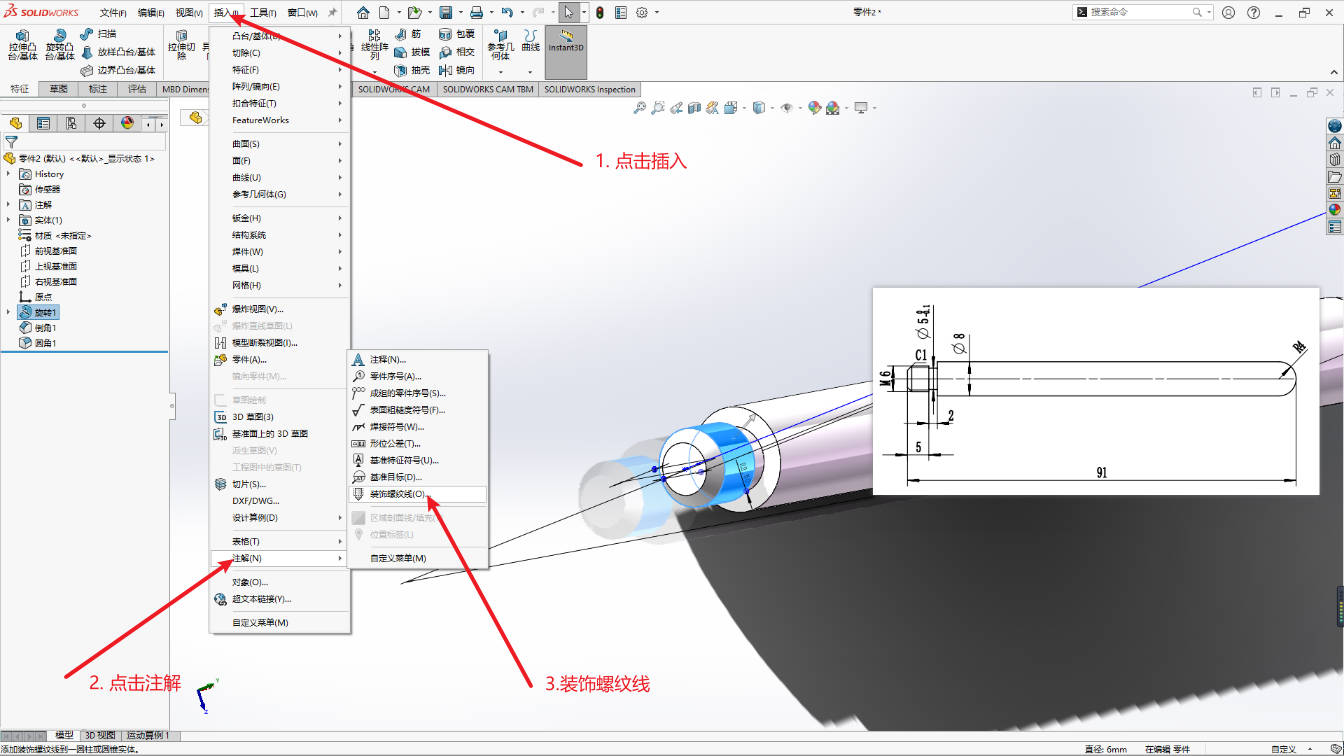Image resolution: width=1344 pixels, height=756 pixels.
Task: Choose 超文本链接(Y) in the Insert menu
Action: tap(280, 599)
